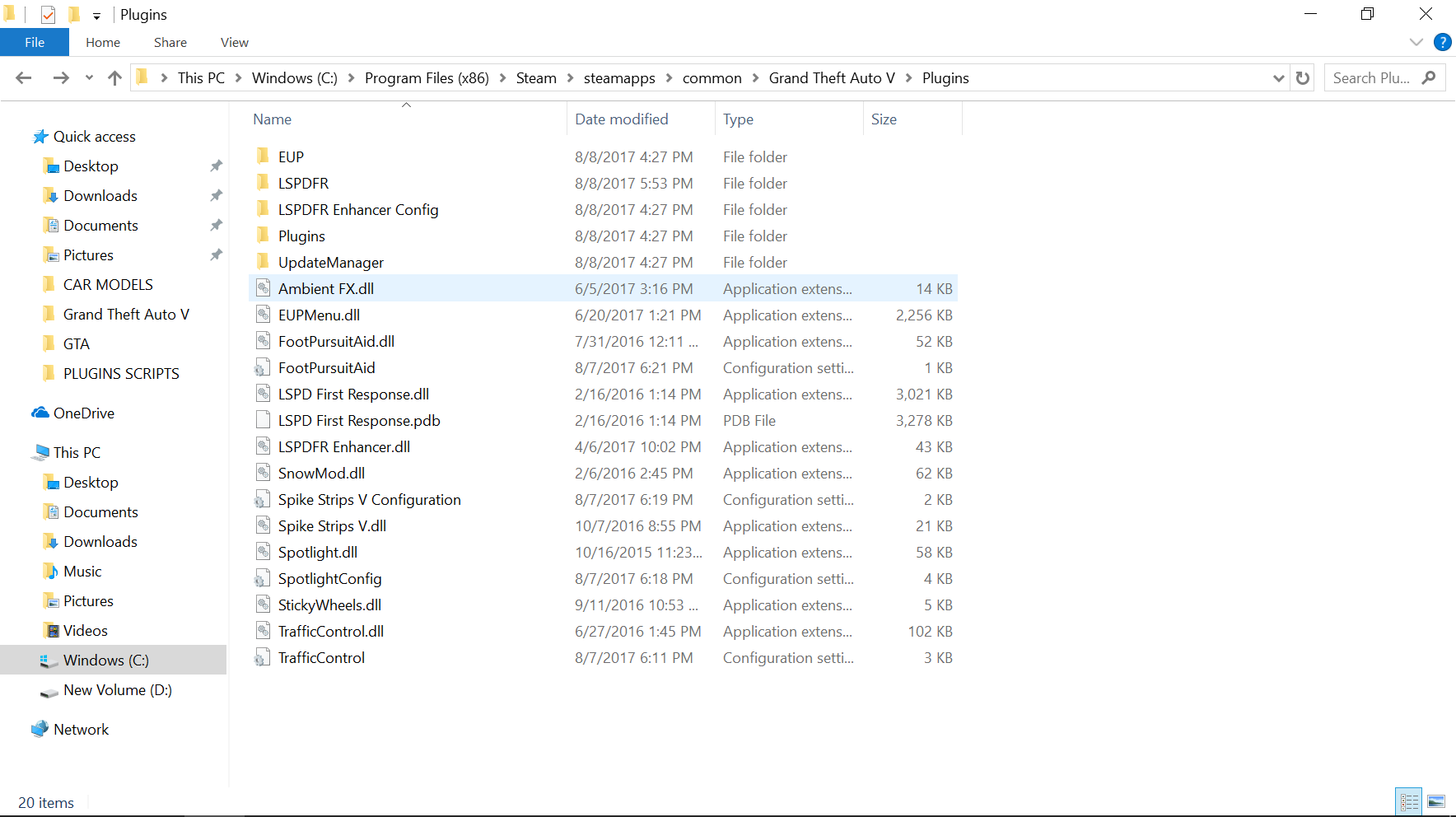1456x817 pixels.
Task: Open the Customize Quick Access Toolbar dropdown
Action: click(96, 16)
